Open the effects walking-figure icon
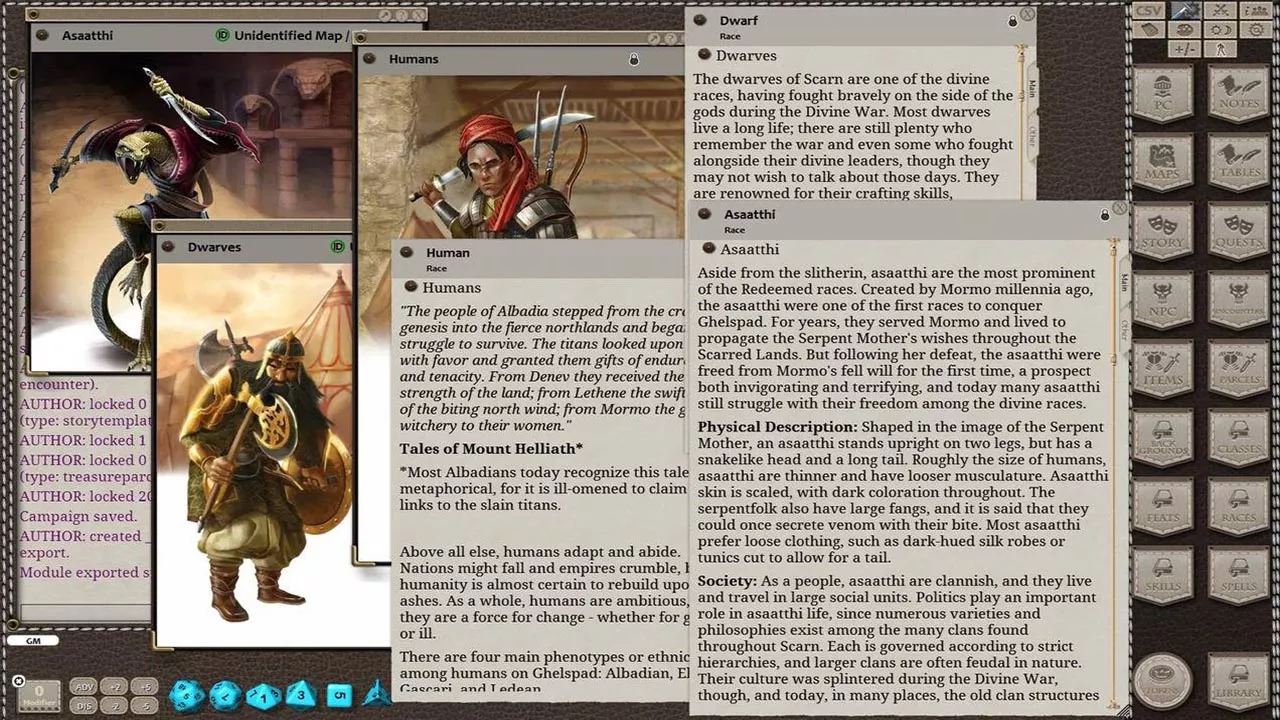 [1219, 49]
